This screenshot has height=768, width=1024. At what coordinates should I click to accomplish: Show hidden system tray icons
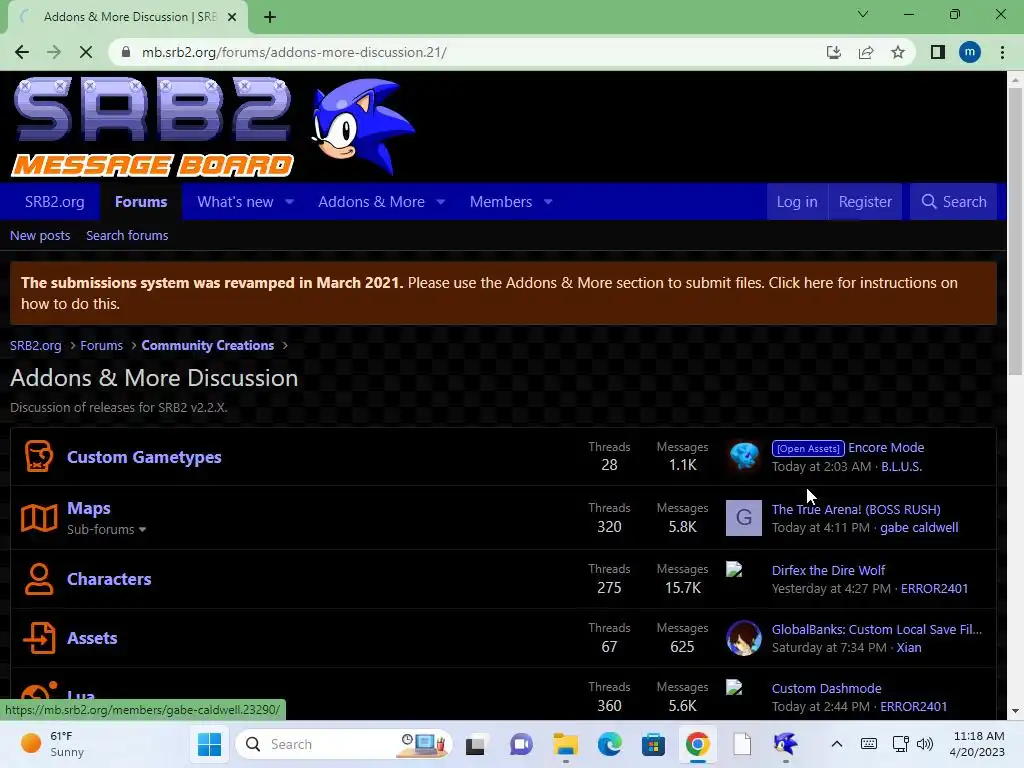pos(837,744)
